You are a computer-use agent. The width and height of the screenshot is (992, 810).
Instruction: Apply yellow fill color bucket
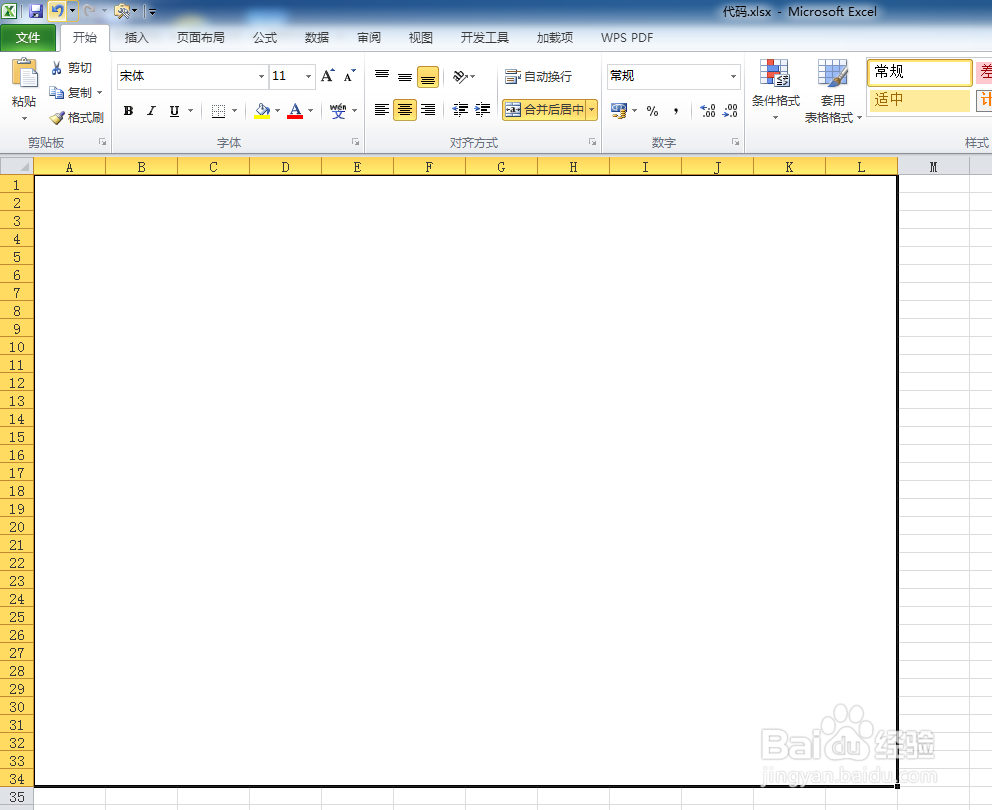(x=262, y=111)
